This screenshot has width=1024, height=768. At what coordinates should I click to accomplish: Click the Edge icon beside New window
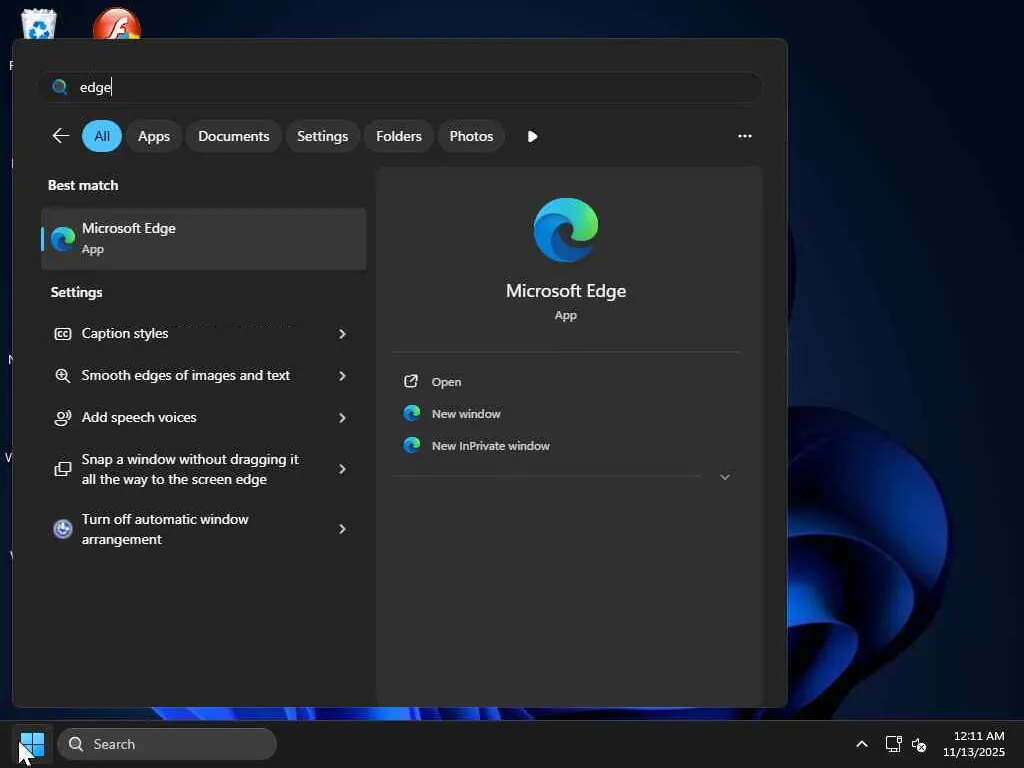pyautogui.click(x=411, y=413)
